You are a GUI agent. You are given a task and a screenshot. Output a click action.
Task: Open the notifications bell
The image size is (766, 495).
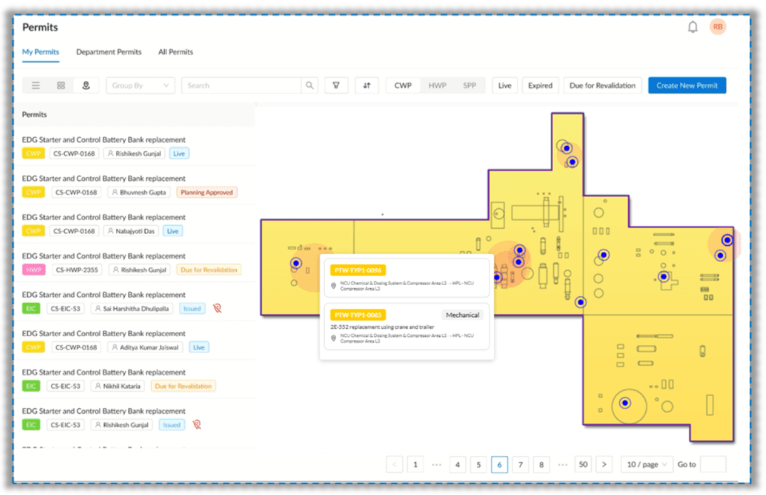[692, 27]
